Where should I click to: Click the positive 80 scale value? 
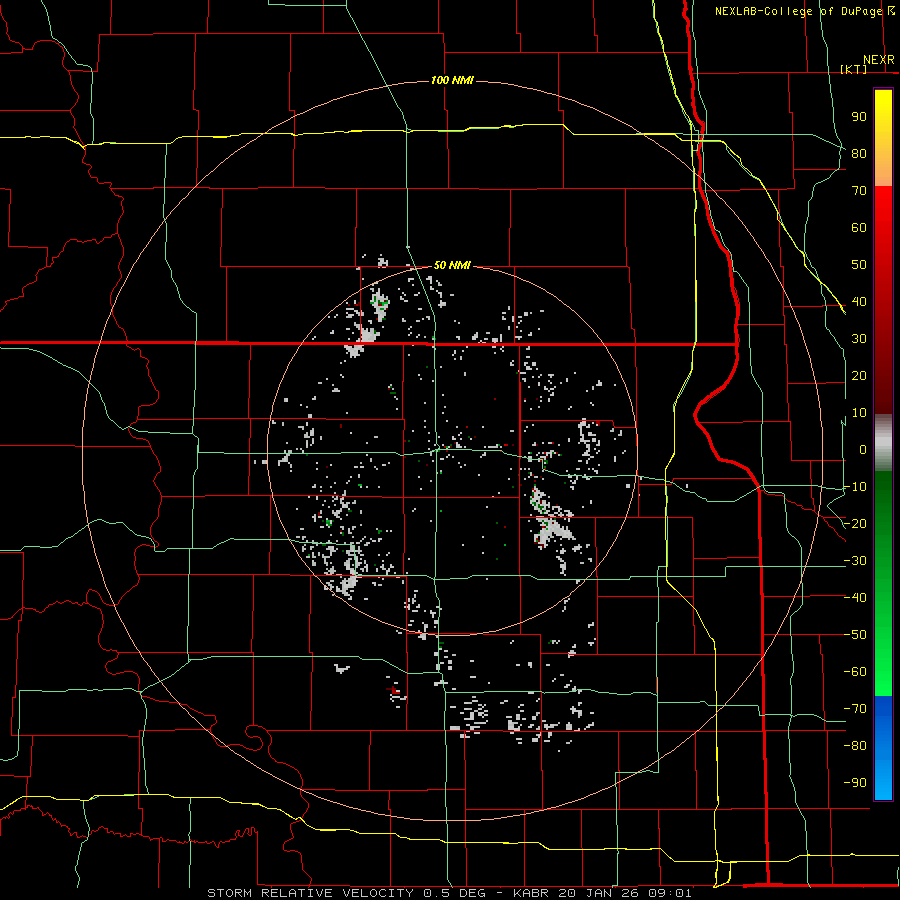tap(859, 153)
